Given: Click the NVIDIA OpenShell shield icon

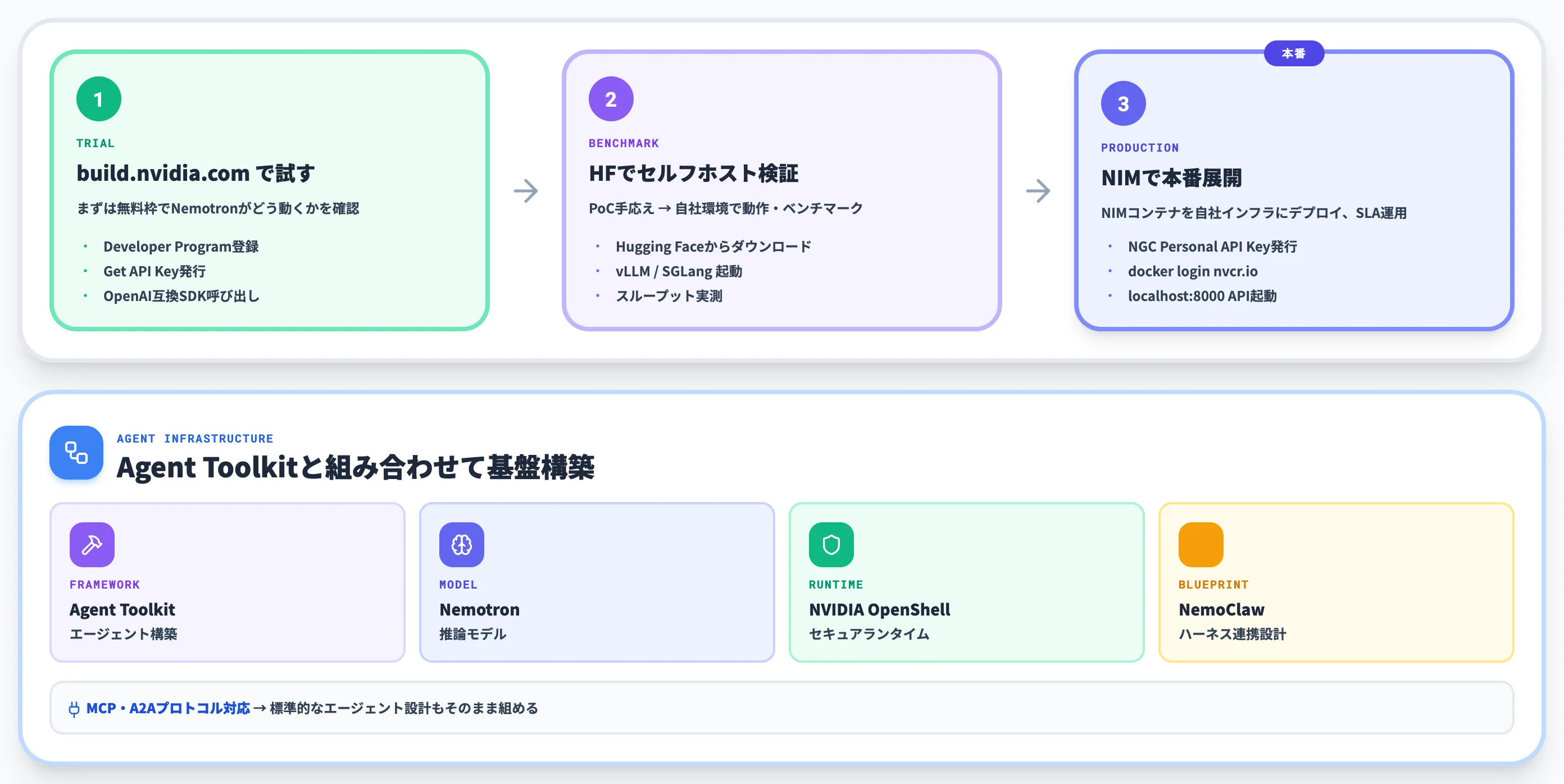Looking at the screenshot, I should [x=831, y=544].
